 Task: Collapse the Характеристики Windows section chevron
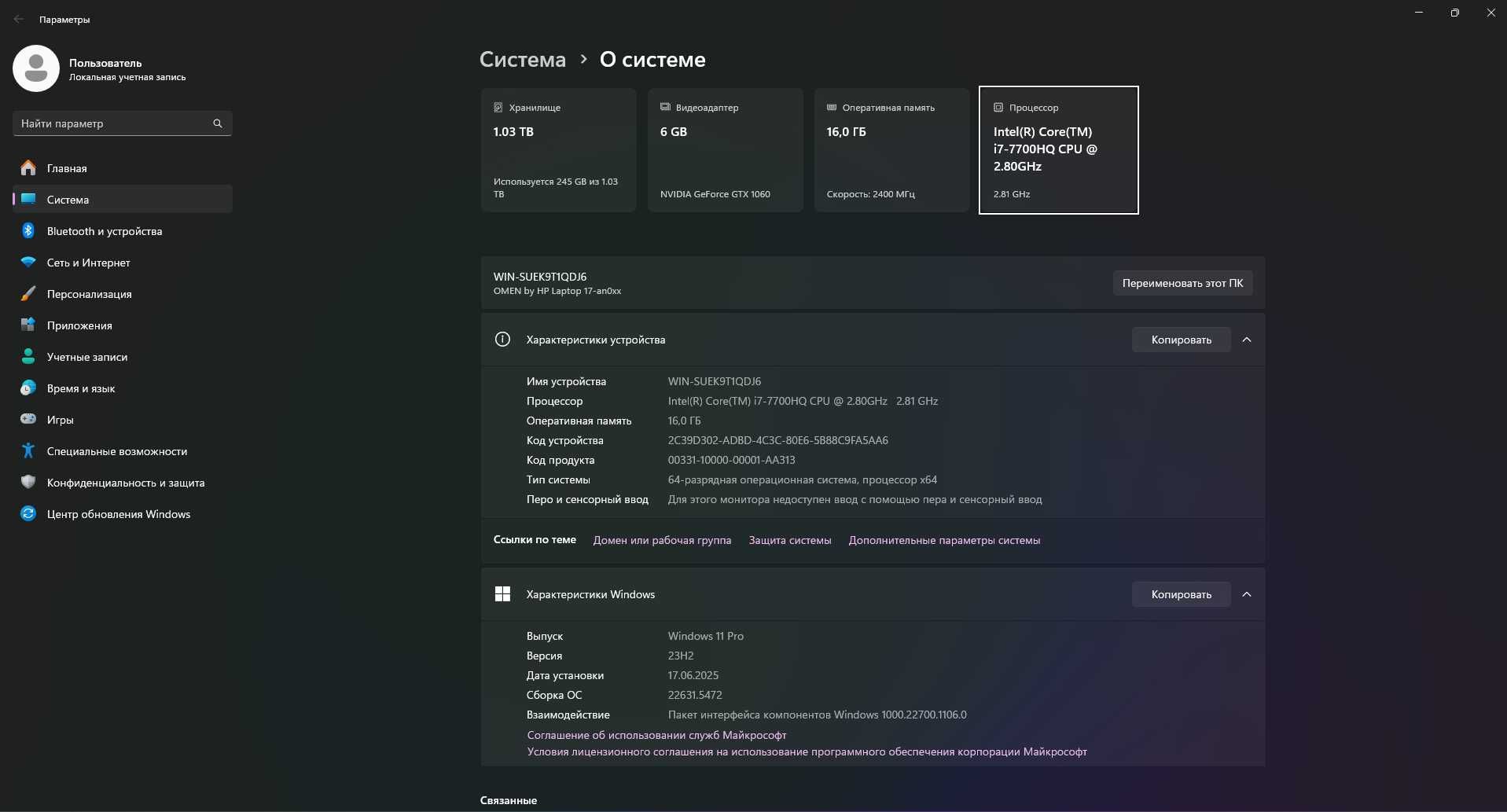click(x=1247, y=594)
